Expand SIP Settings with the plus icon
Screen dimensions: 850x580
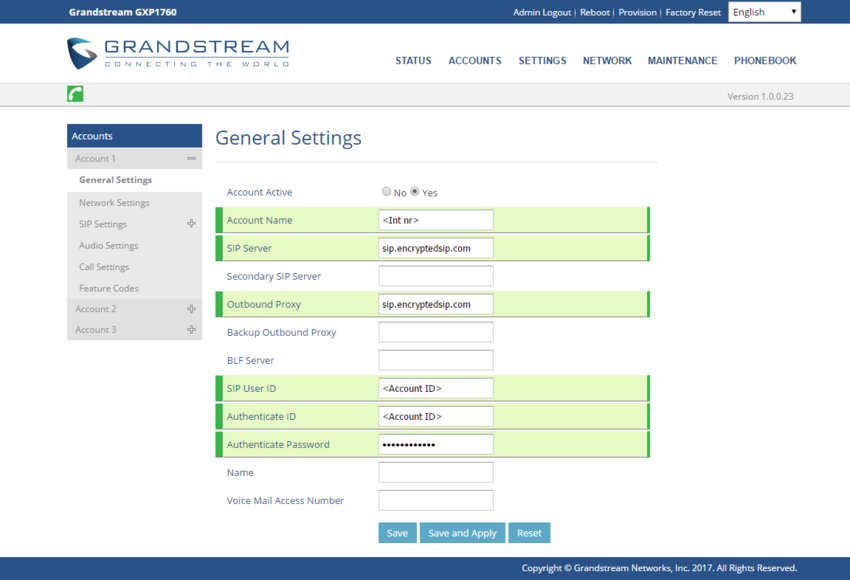191,223
